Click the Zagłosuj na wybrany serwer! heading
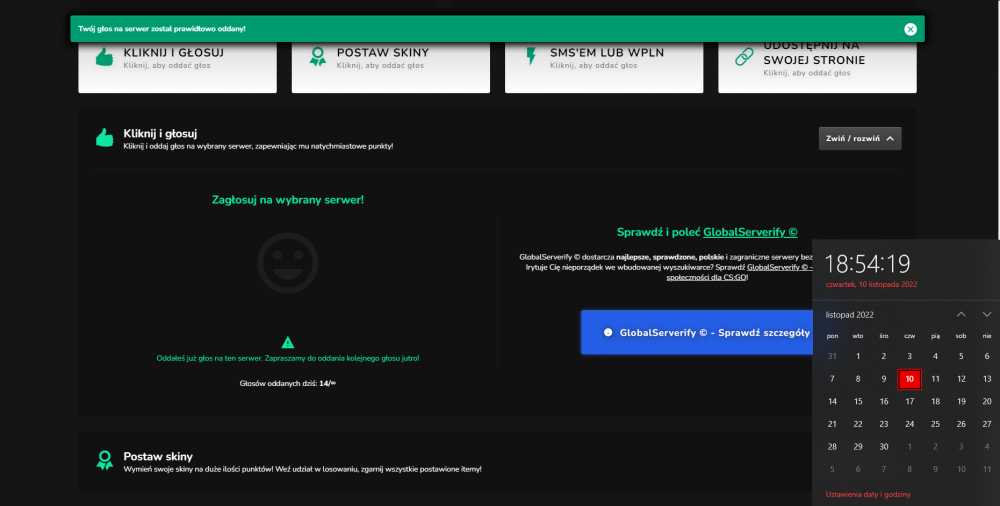 click(x=288, y=200)
